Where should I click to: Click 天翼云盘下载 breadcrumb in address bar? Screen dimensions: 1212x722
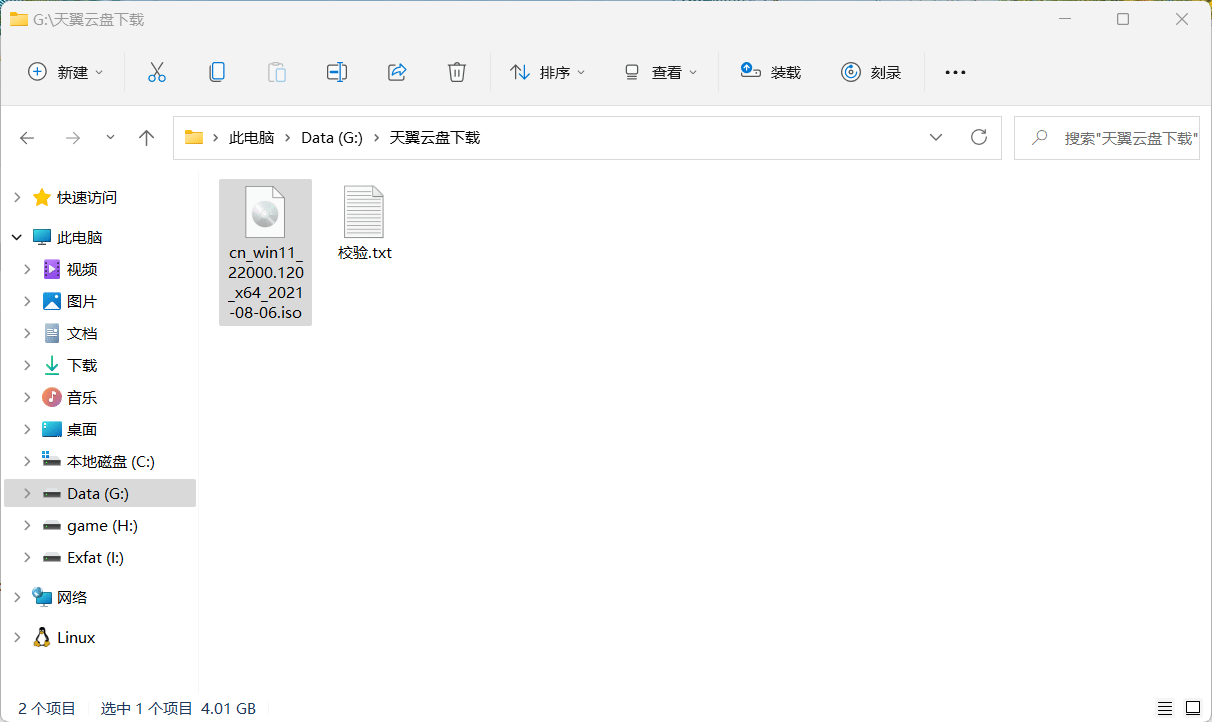435,138
